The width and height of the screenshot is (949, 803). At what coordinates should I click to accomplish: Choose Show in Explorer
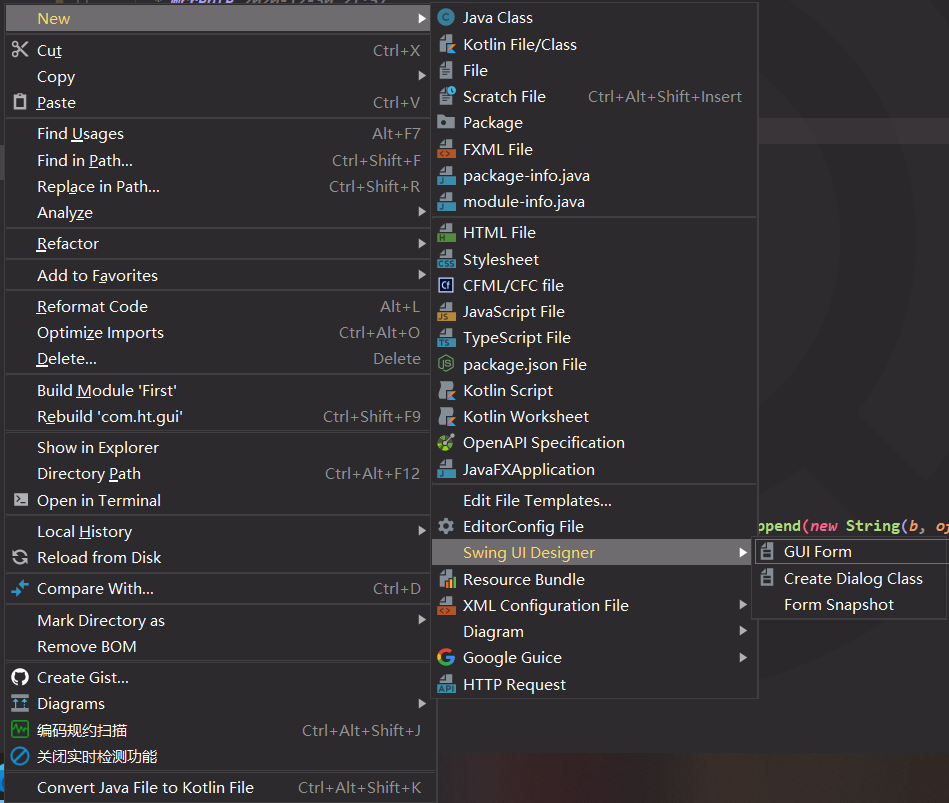(x=218, y=448)
